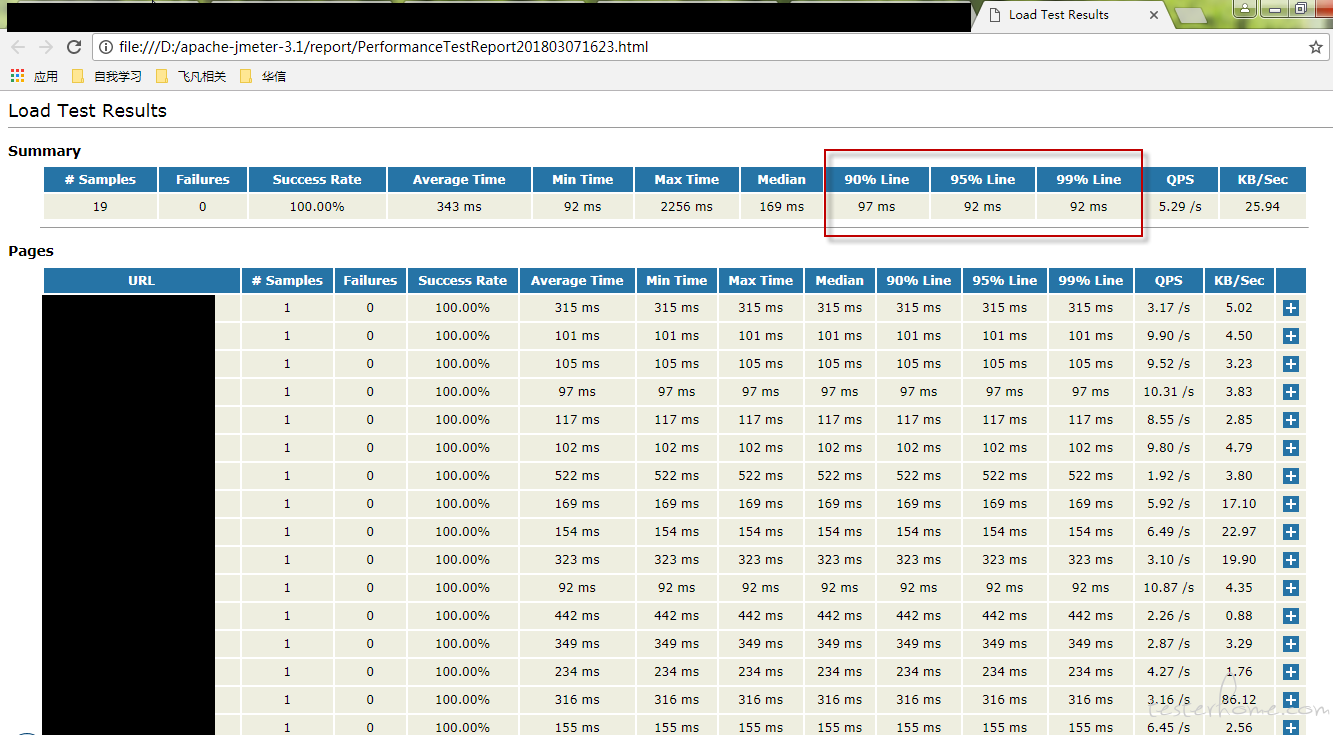Select the 10.87 /s QPS cell
Image resolution: width=1333 pixels, height=735 pixels.
point(1168,588)
